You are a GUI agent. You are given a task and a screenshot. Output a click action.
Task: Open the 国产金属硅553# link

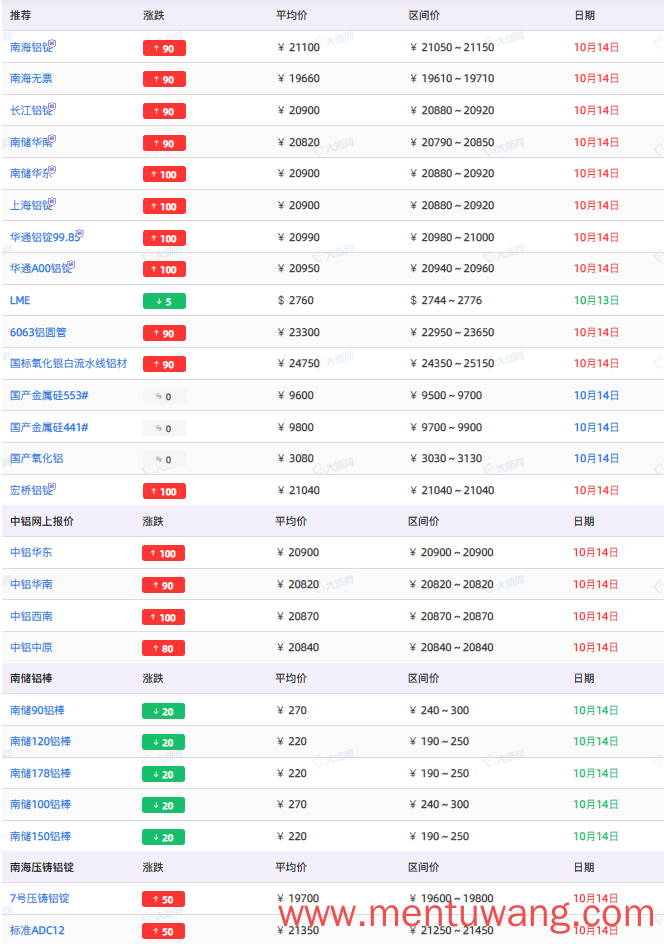49,396
